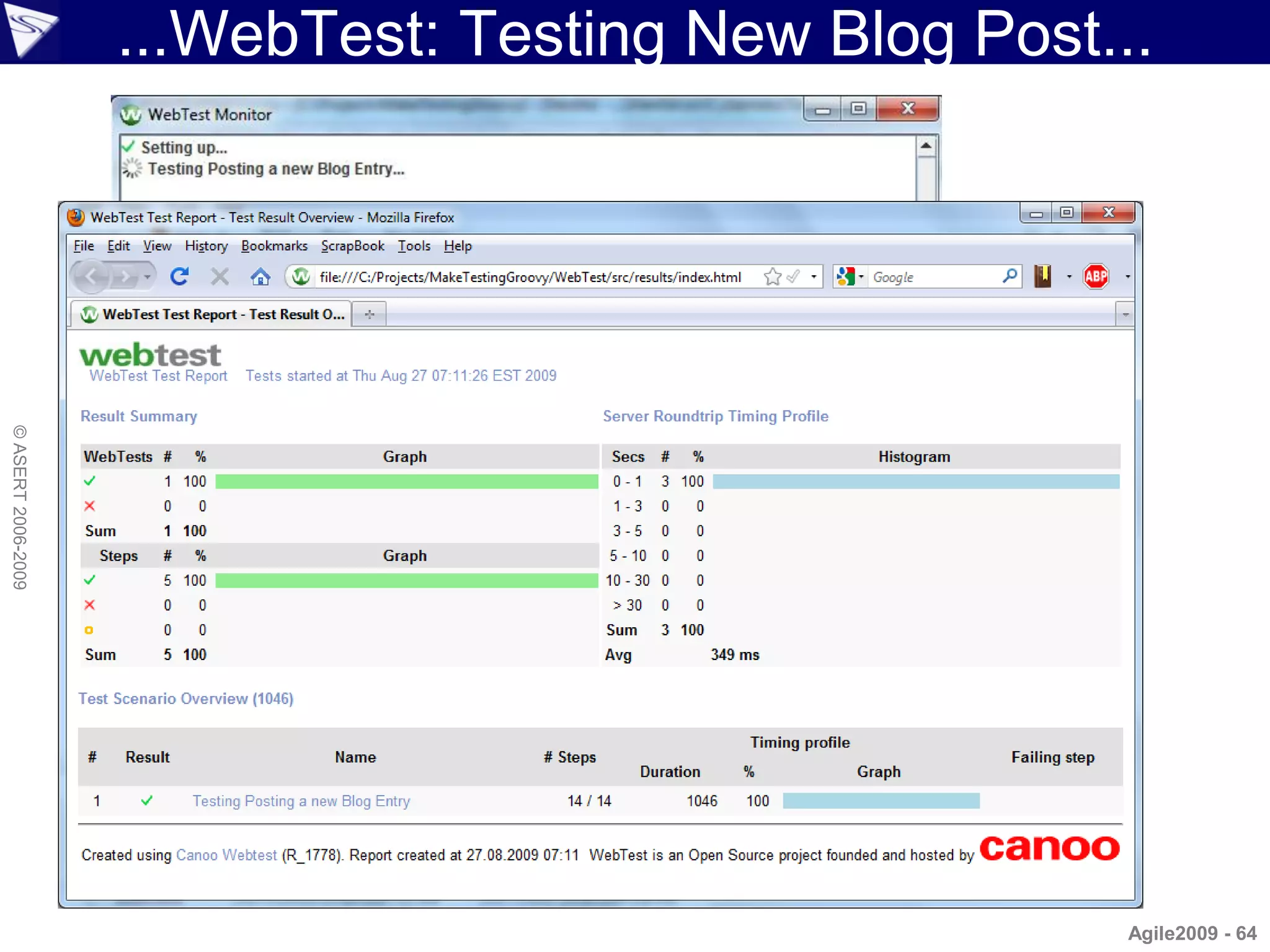This screenshot has height=952, width=1270.
Task: Click the orange not-executed icon in Steps table
Action: 89,630
